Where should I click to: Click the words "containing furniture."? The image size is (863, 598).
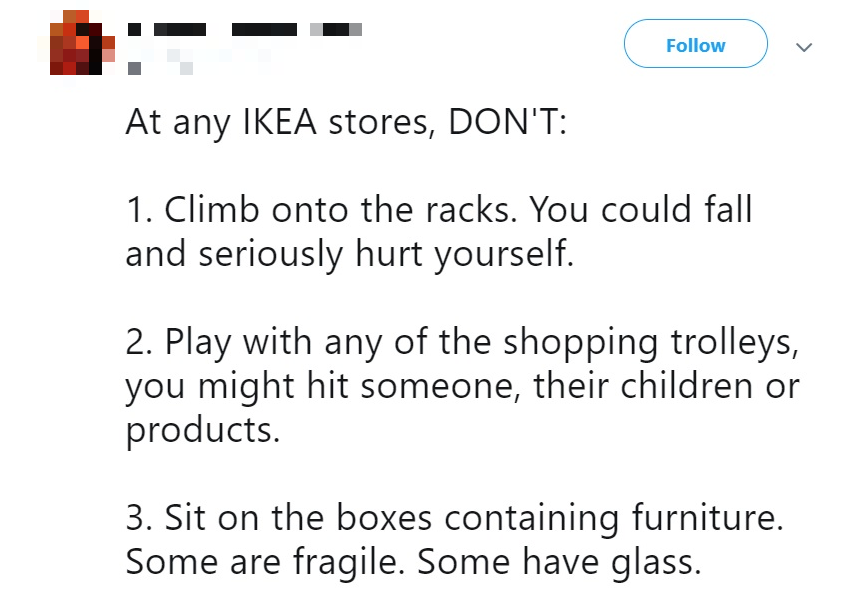pyautogui.click(x=614, y=519)
